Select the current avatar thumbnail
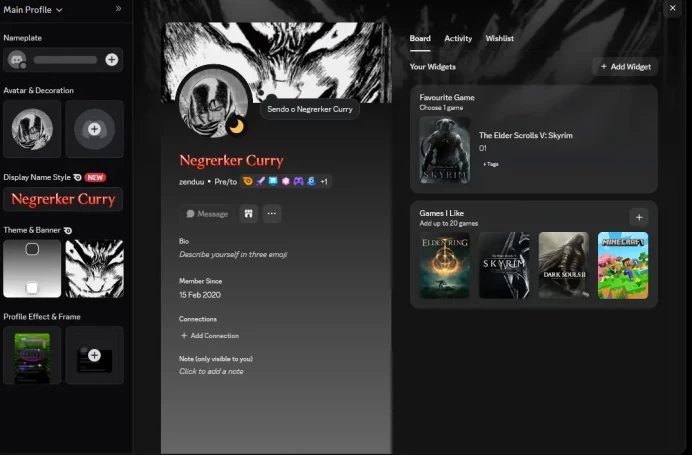 32,129
